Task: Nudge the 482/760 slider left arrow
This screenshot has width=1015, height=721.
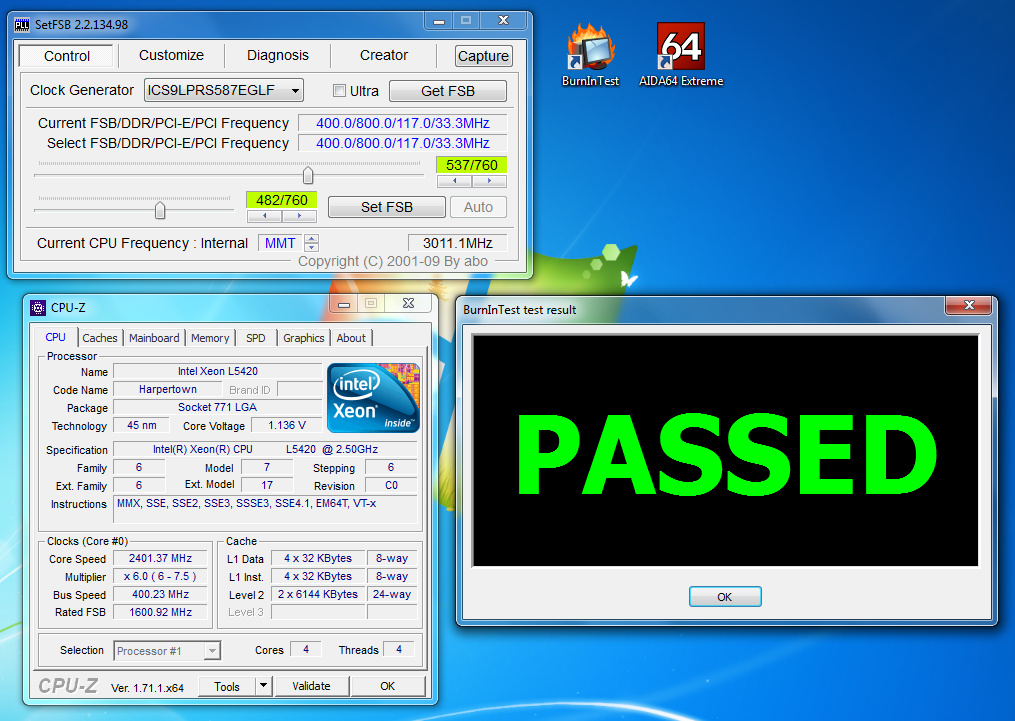Action: (264, 216)
